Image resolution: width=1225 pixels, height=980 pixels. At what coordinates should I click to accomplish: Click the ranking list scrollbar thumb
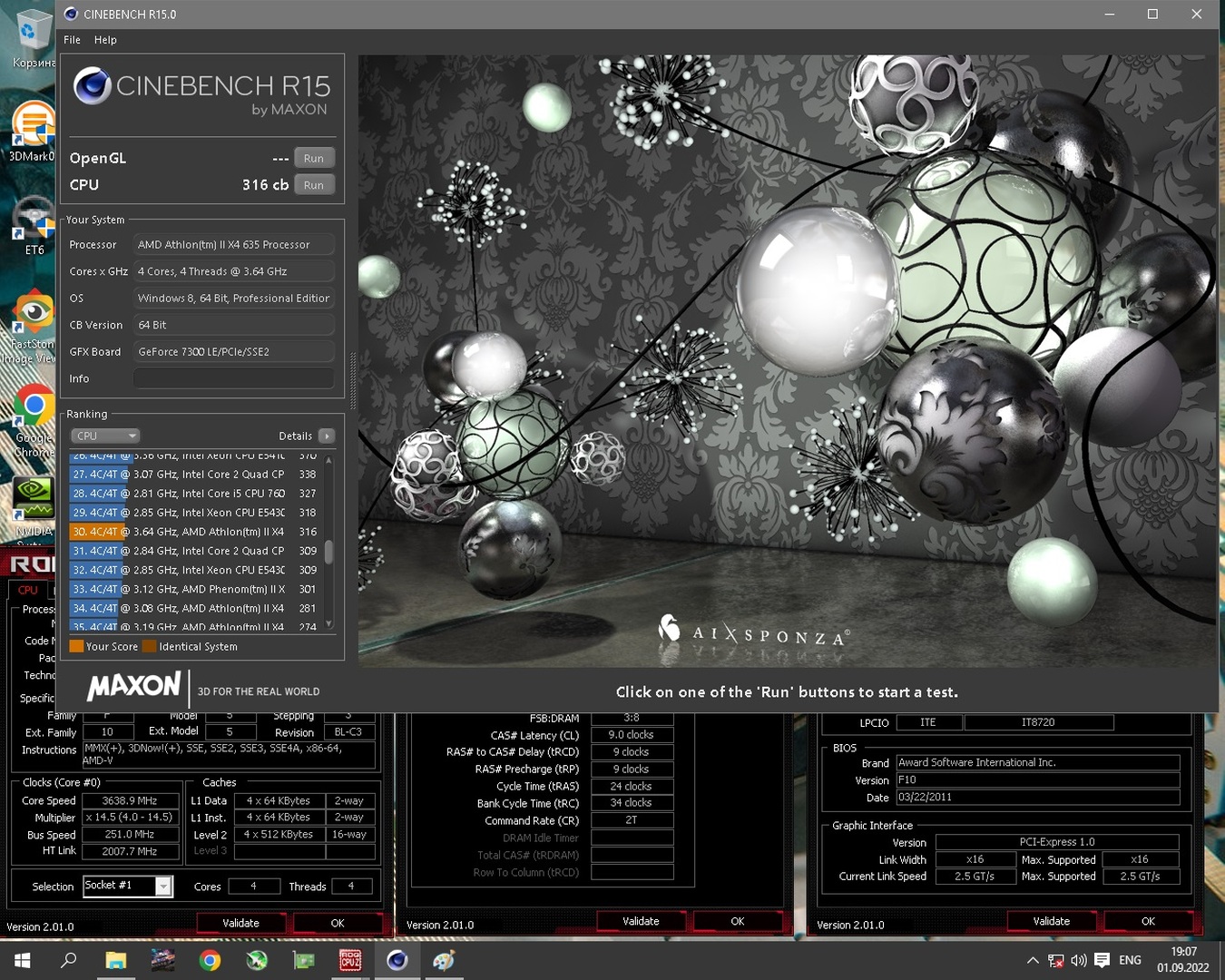(x=328, y=552)
